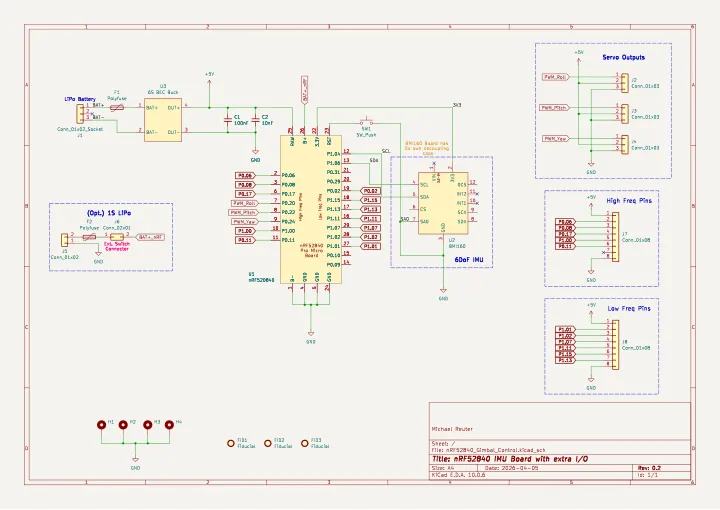Click the J7 Conn_01x08 connector symbol
Image resolution: width=720 pixels, height=510 pixels.
616,237
